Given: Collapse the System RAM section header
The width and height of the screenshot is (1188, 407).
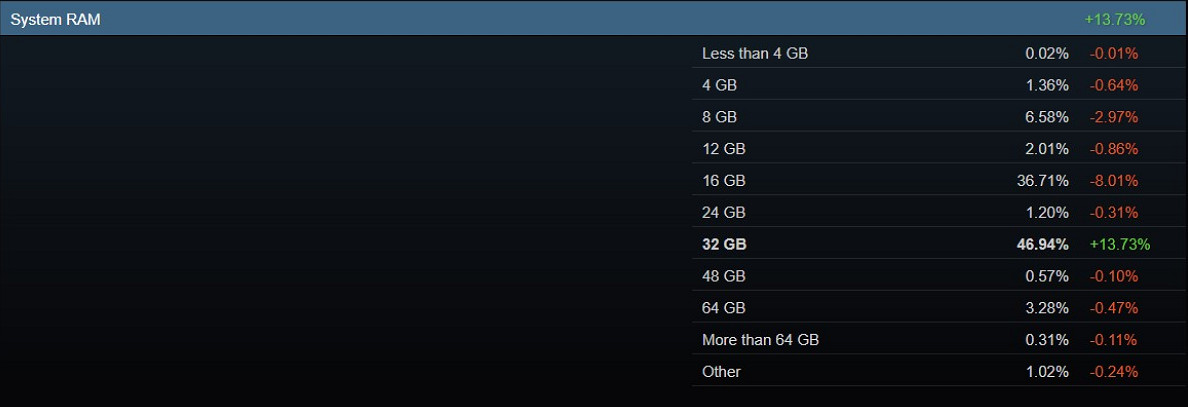Looking at the screenshot, I should (x=55, y=19).
